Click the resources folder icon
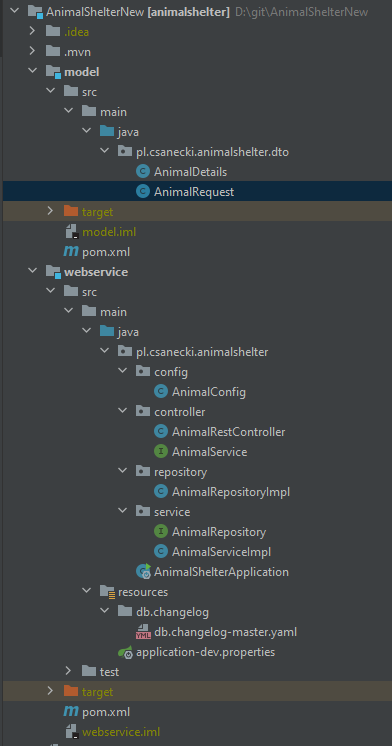 [108, 591]
